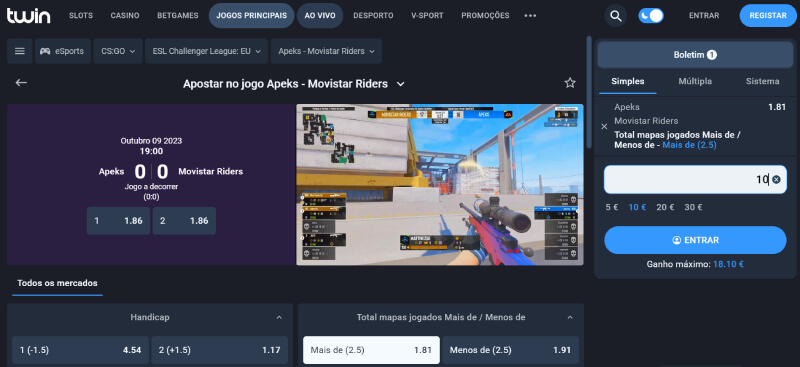Open the more options ellipsis menu
800x367 pixels.
[530, 16]
